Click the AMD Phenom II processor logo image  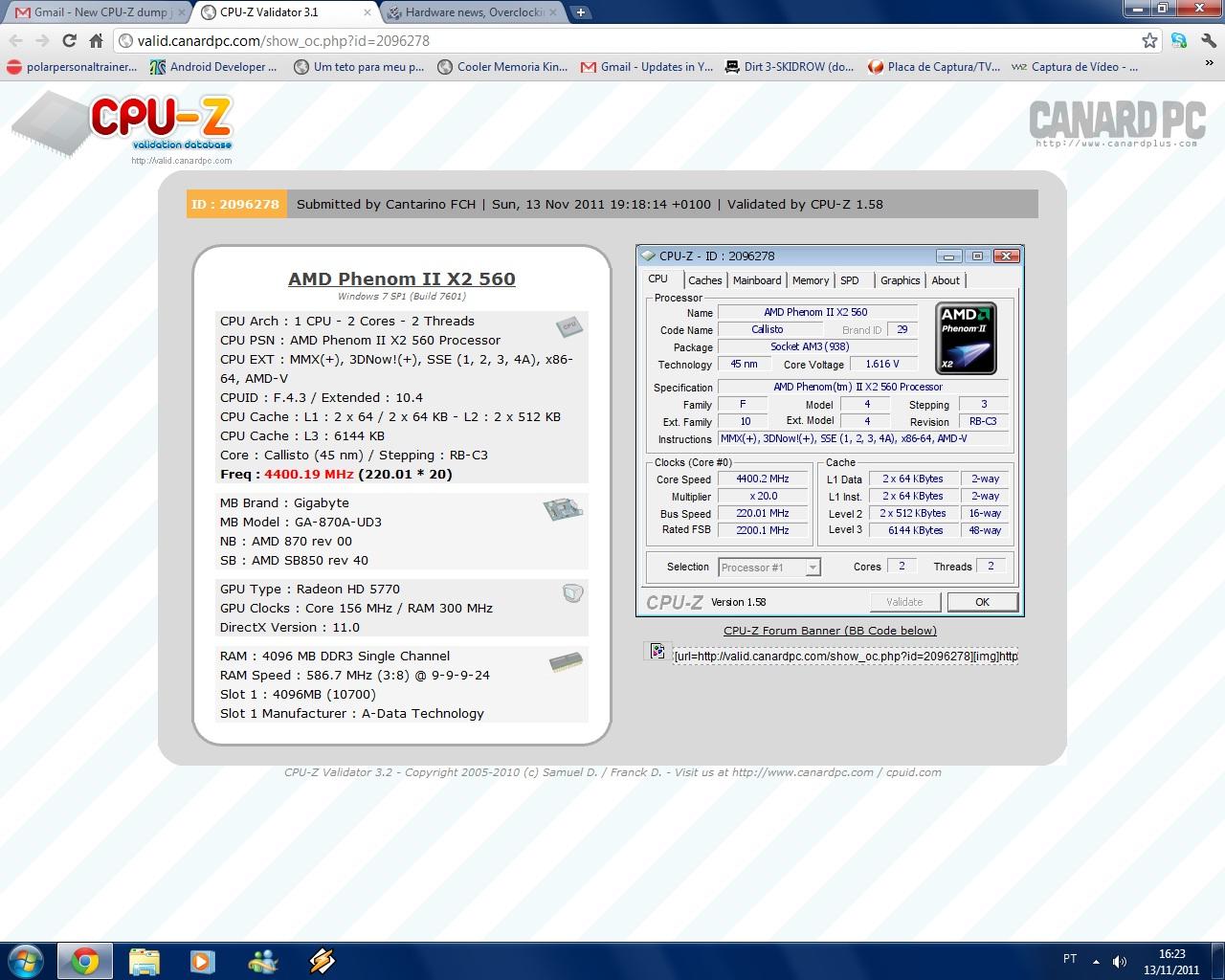[966, 338]
